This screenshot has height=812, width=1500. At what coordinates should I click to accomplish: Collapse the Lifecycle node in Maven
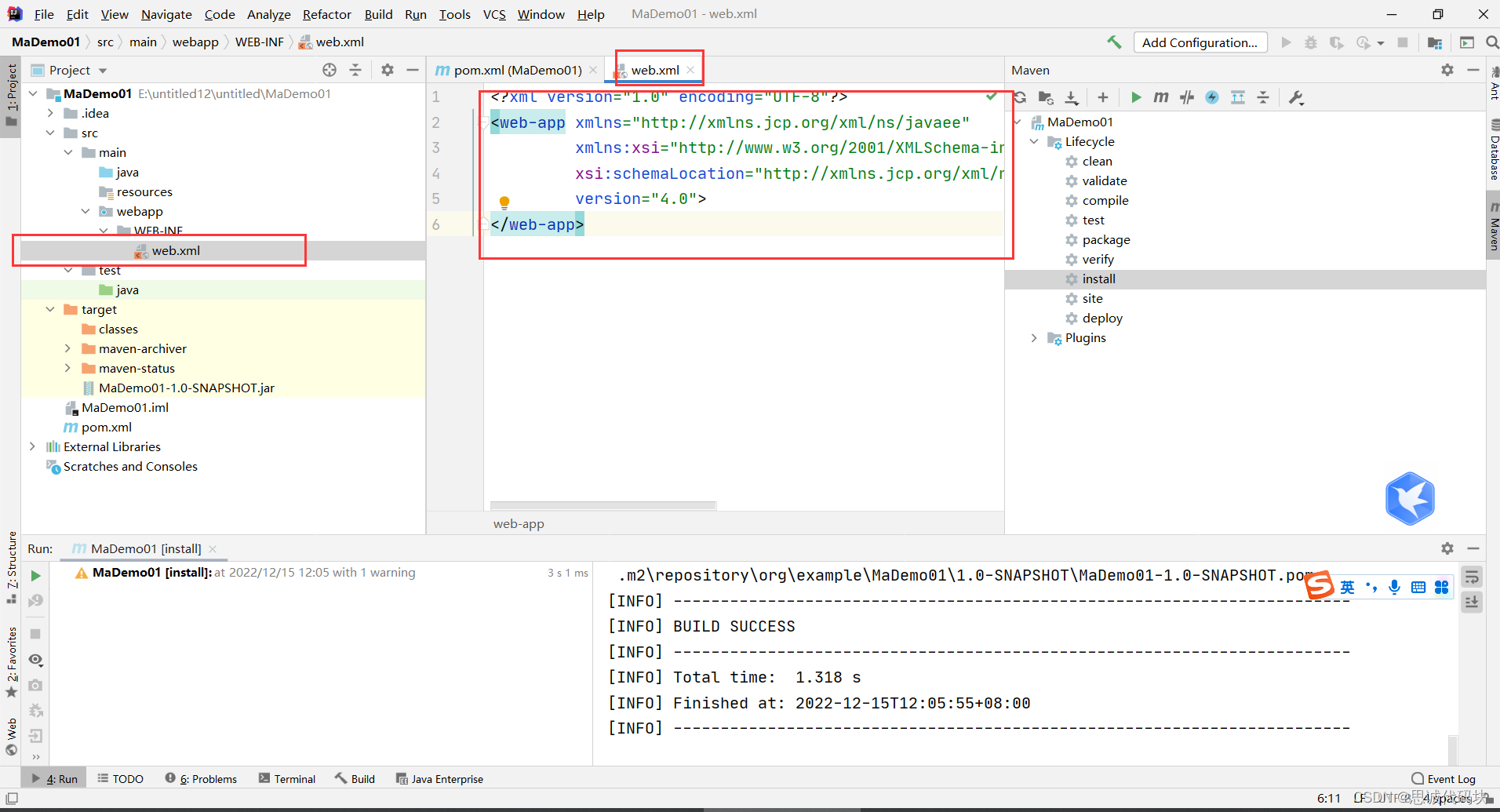click(x=1034, y=141)
